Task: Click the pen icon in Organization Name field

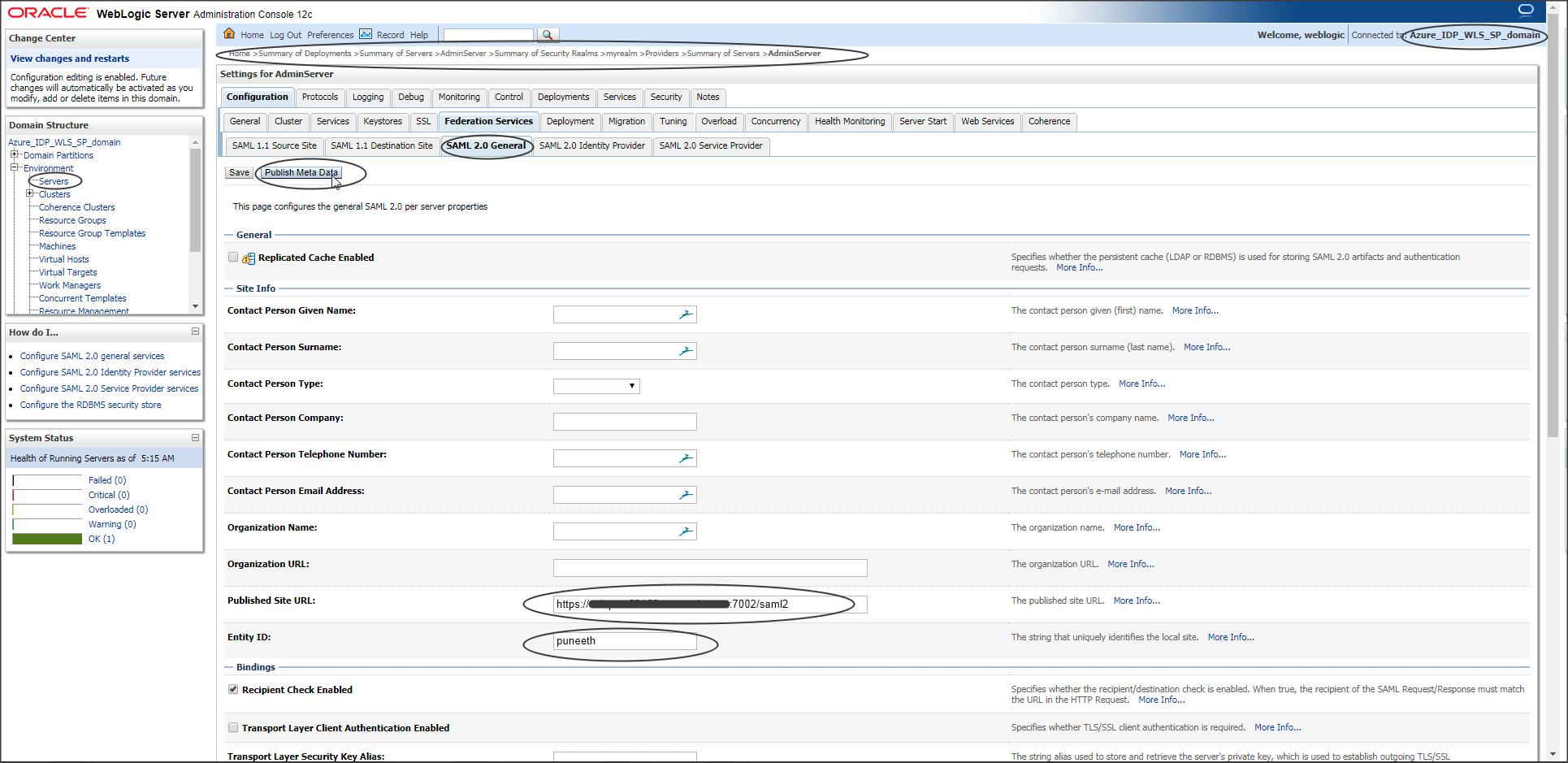Action: pyautogui.click(x=686, y=531)
